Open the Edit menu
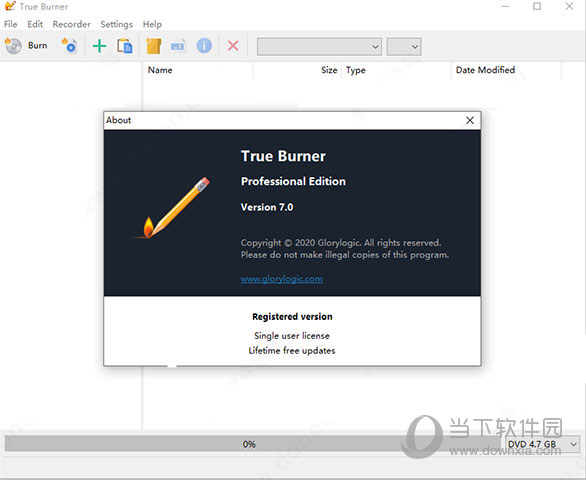Viewport: 586px width, 480px height. [35, 24]
